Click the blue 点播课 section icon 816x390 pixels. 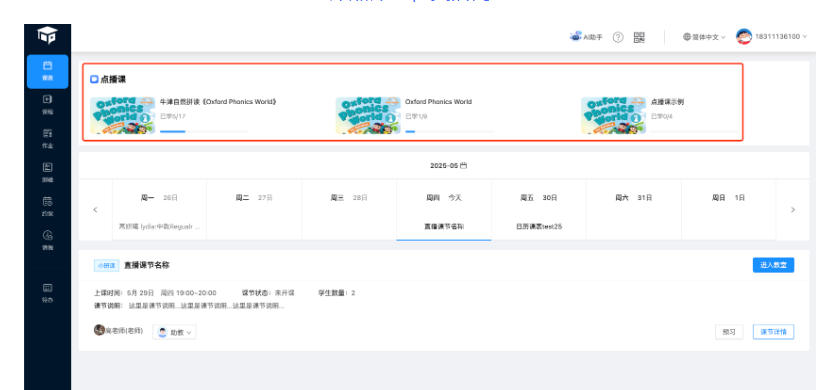(x=94, y=80)
